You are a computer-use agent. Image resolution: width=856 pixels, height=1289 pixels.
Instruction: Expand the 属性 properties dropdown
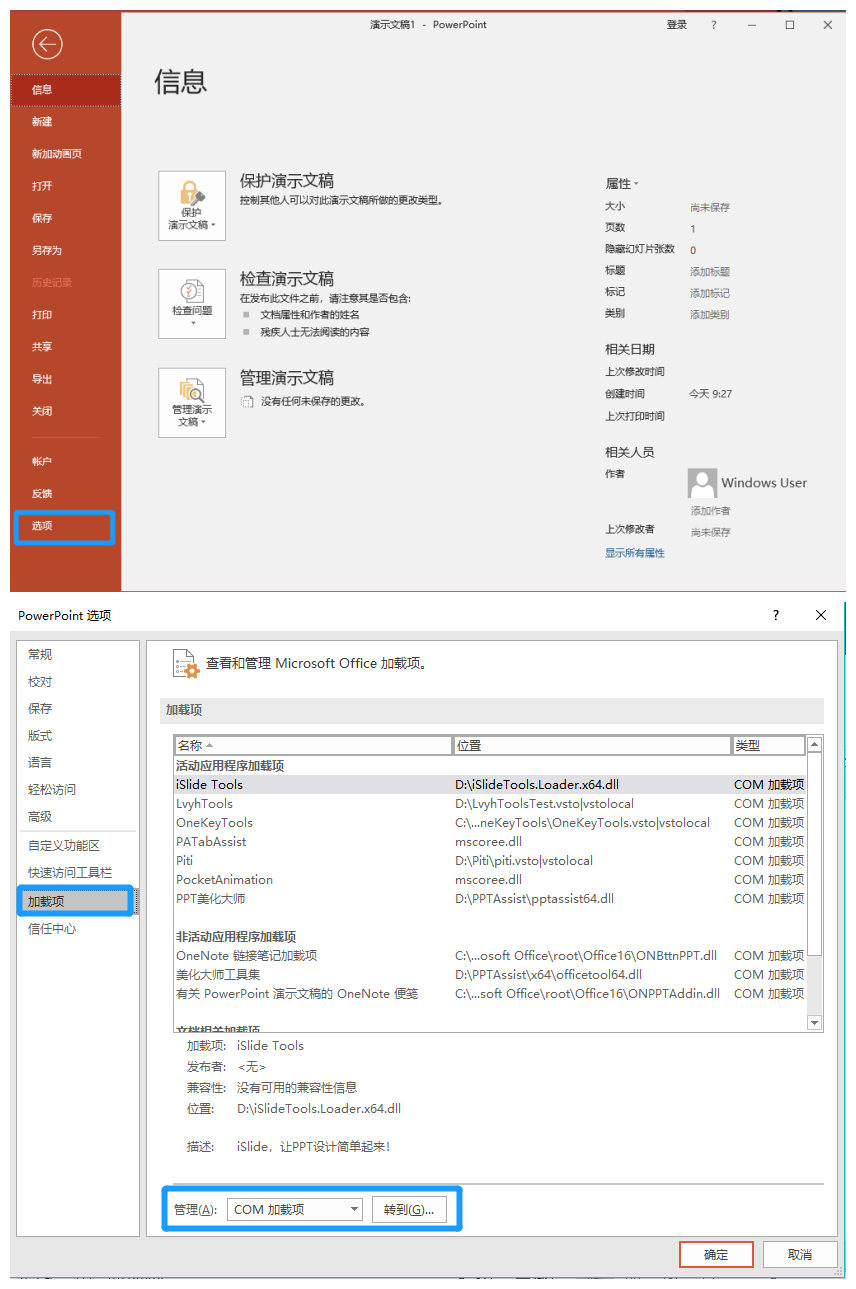coord(621,184)
